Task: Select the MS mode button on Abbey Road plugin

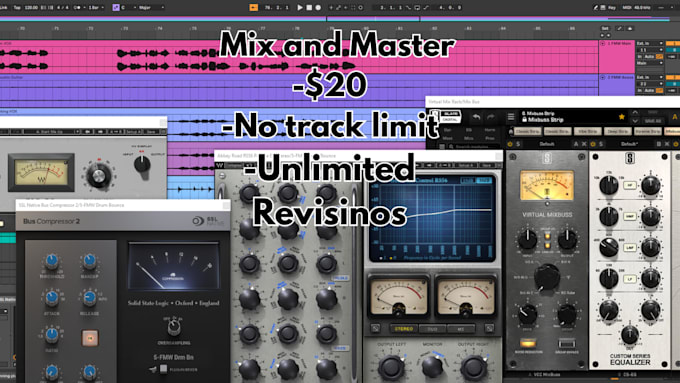Action: (x=461, y=329)
